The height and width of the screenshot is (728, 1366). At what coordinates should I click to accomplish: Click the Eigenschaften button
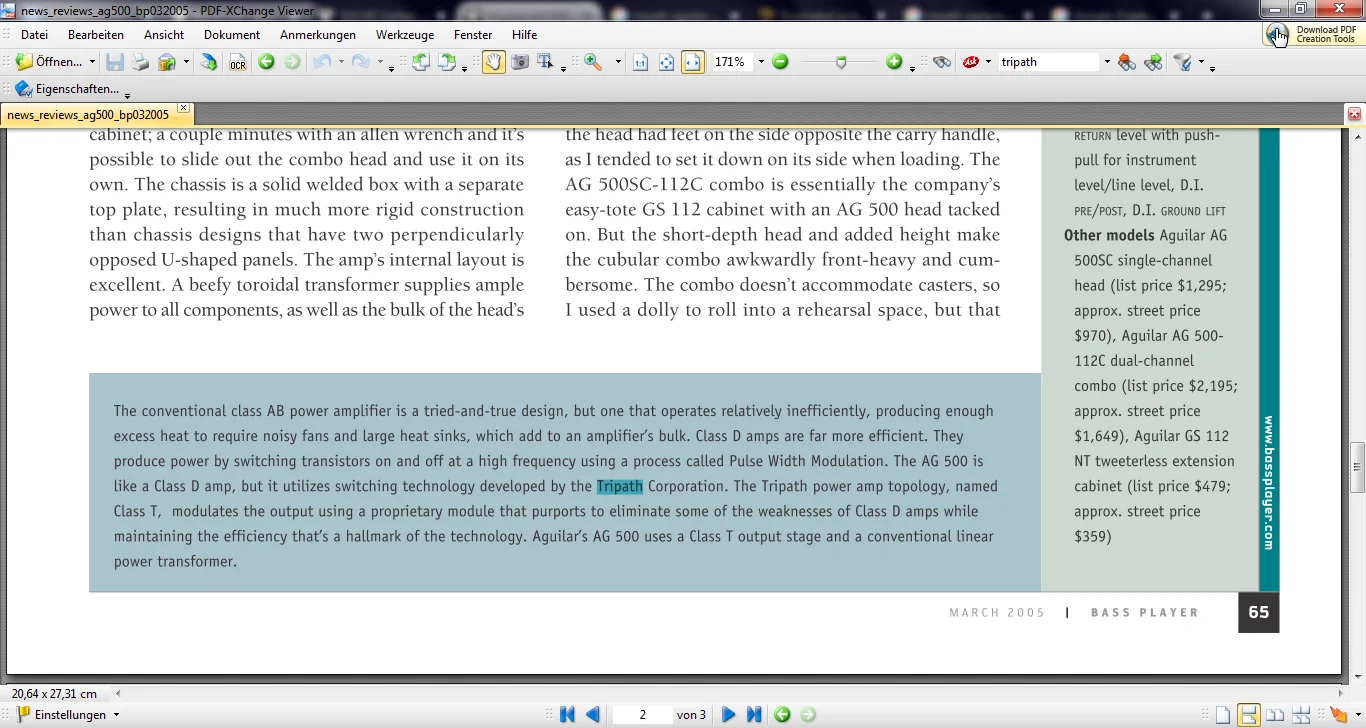tap(68, 89)
